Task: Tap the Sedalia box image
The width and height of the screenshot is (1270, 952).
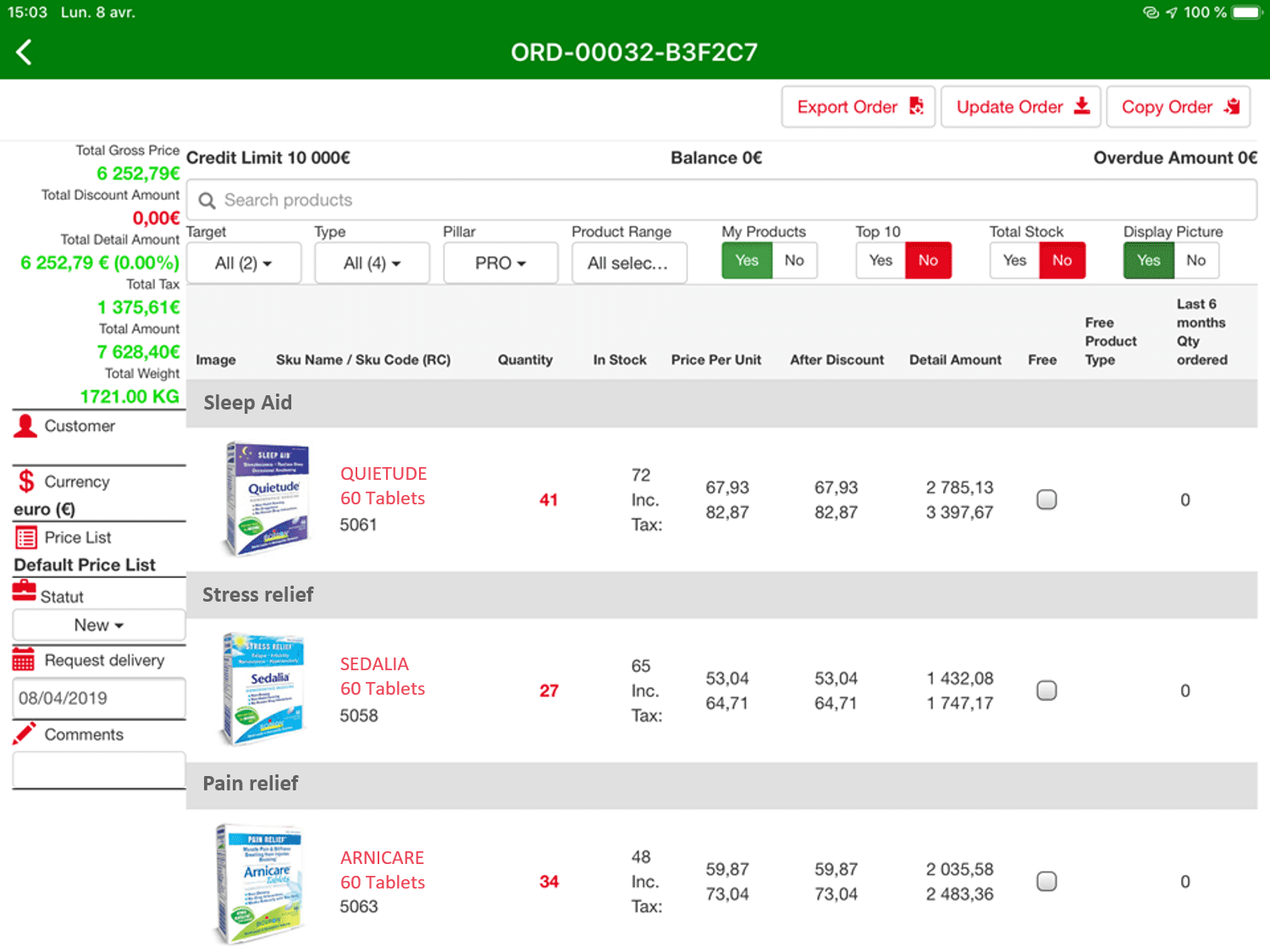Action: coord(262,689)
